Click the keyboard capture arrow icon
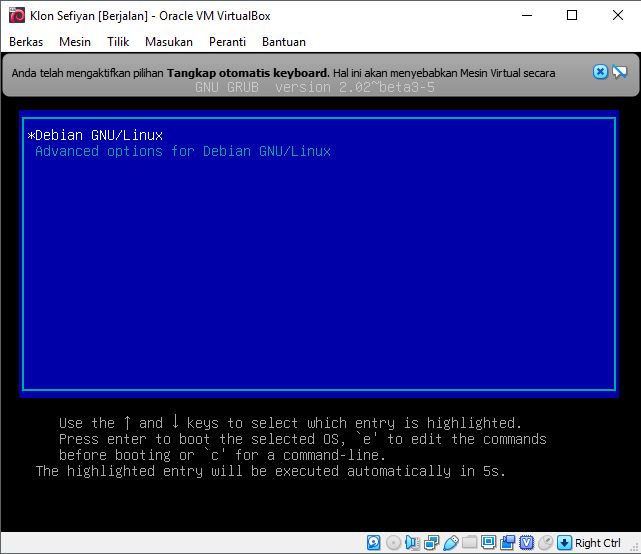Screen dimensions: 641x554 point(565,543)
